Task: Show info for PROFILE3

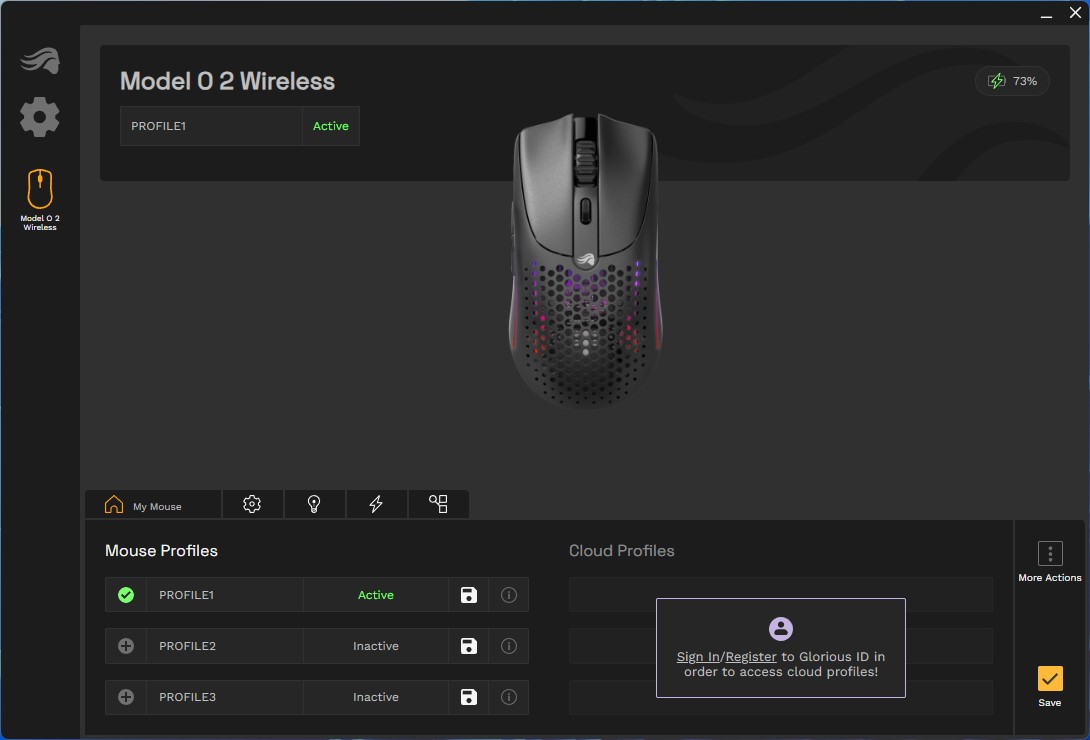Action: 508,697
